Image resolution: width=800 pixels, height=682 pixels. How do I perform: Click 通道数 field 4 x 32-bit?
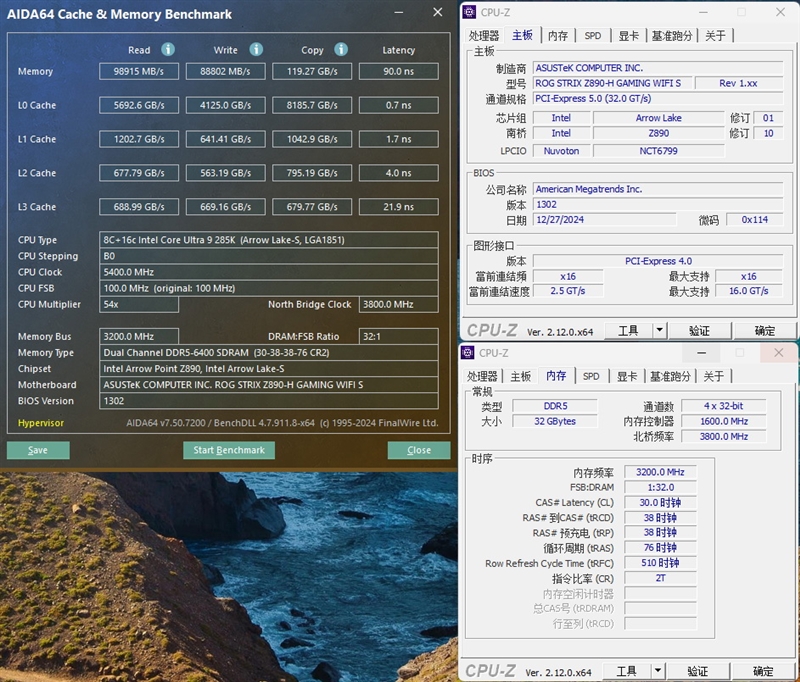[x=723, y=406]
